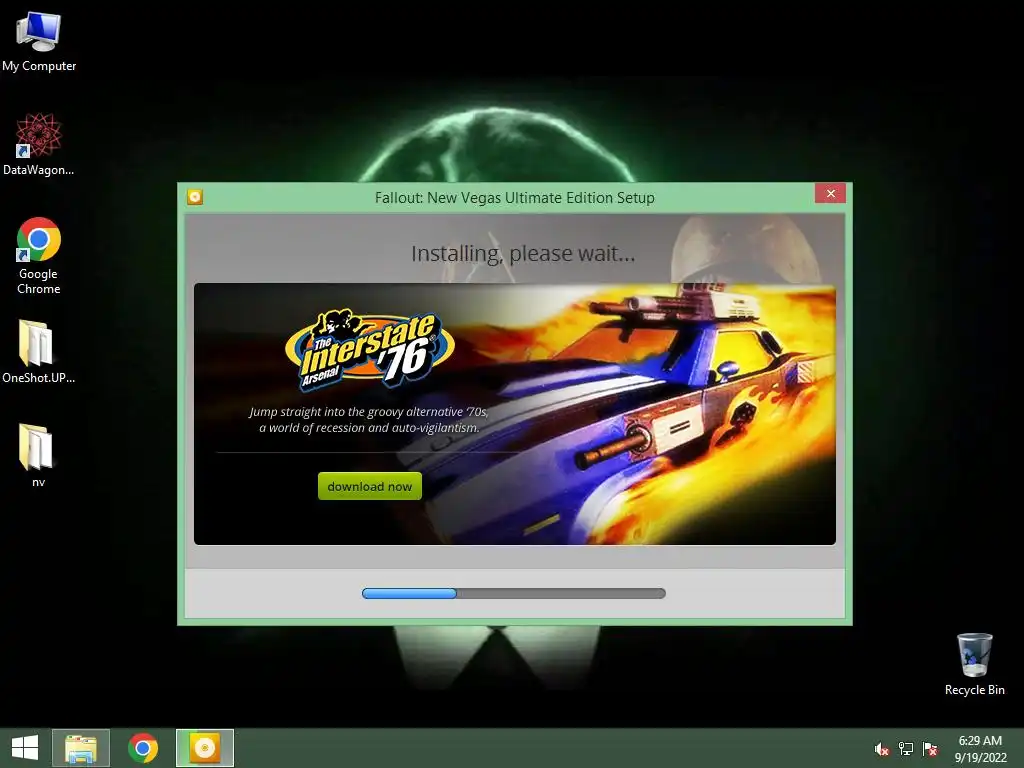Click the "Jump straight into the groovy" tagline
This screenshot has height=768, width=1024.
[369, 419]
